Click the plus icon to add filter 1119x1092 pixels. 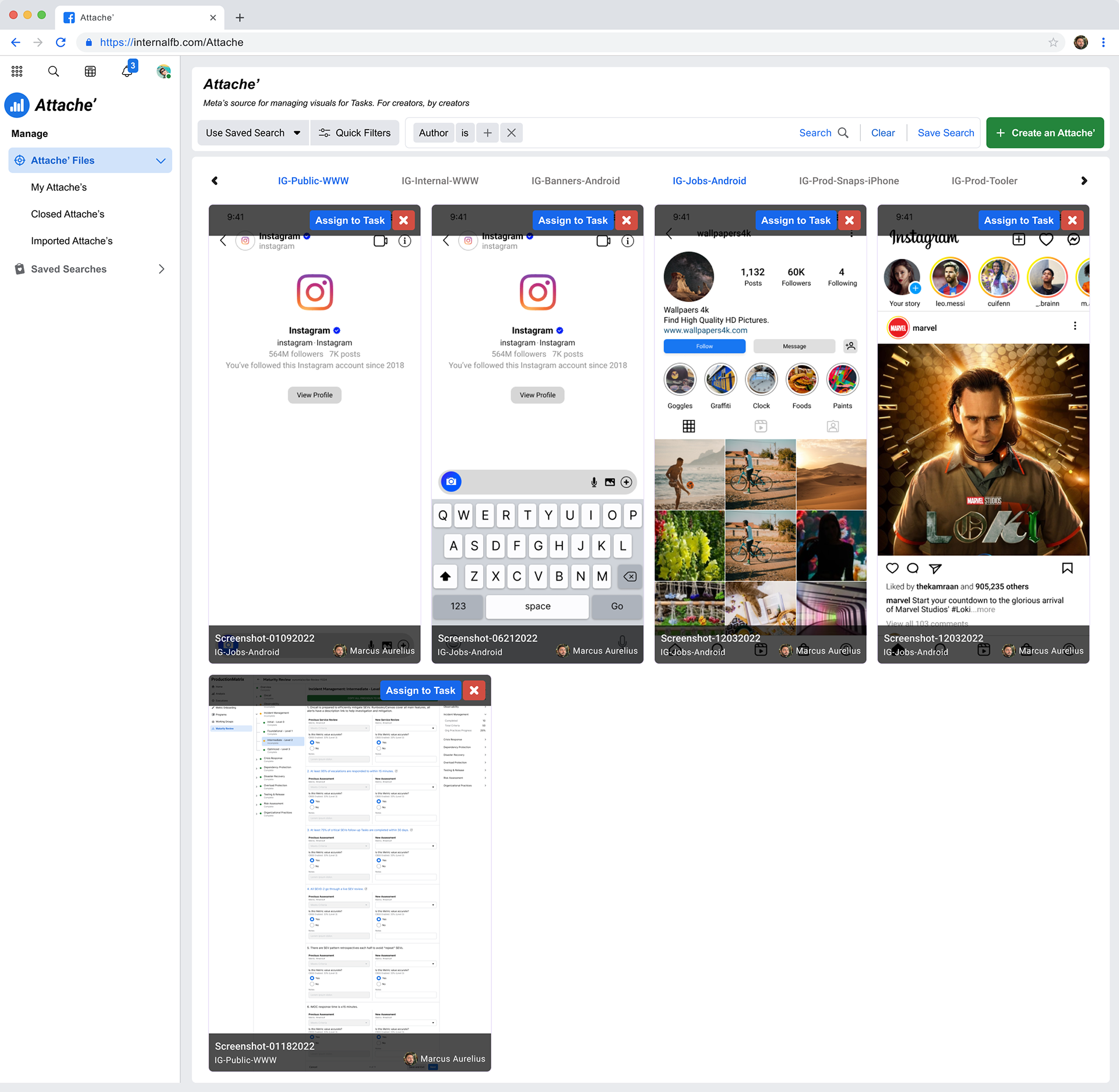(x=487, y=133)
